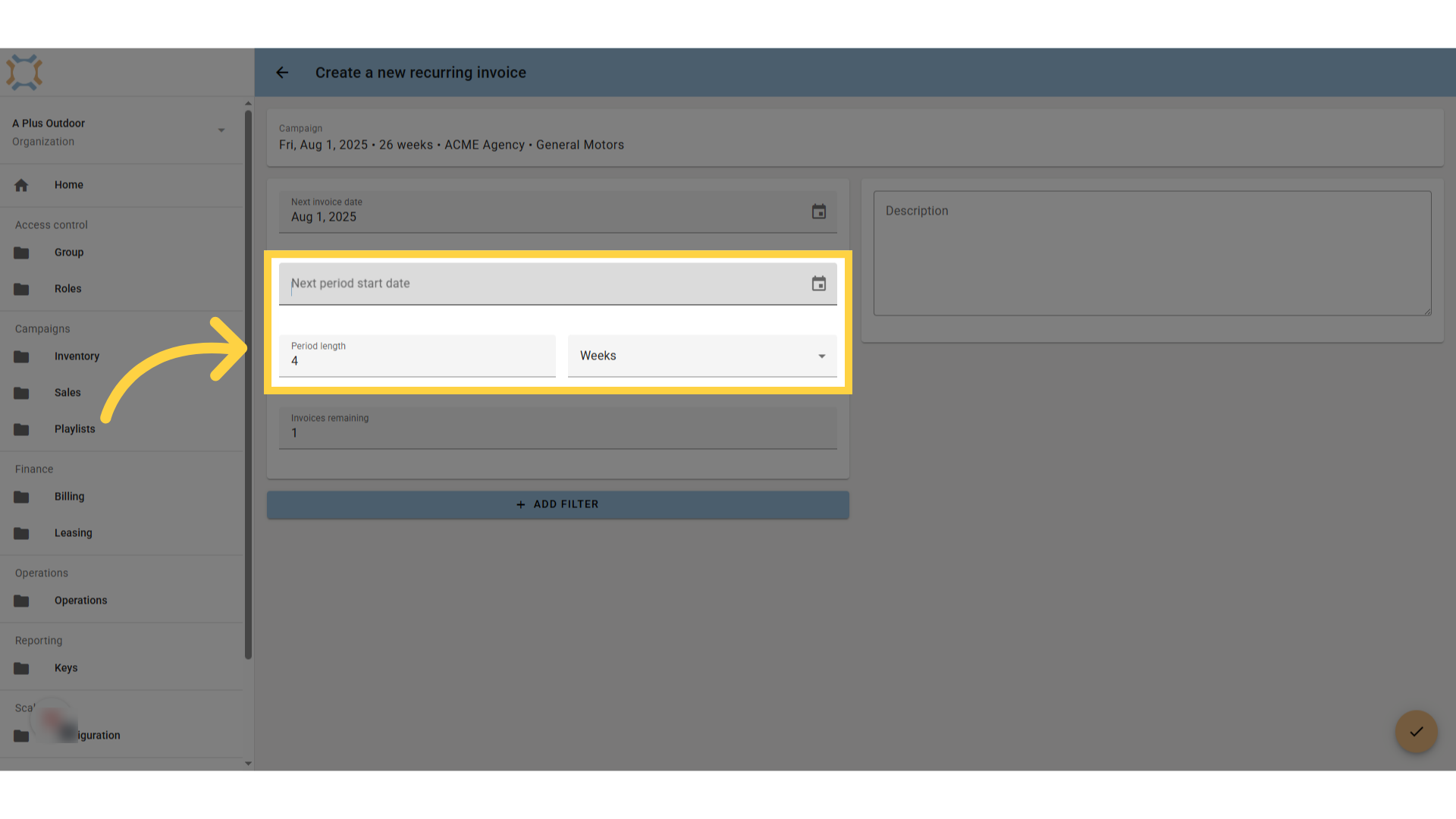1456x819 pixels.
Task: Click the Campaign selection field
Action: point(855,138)
